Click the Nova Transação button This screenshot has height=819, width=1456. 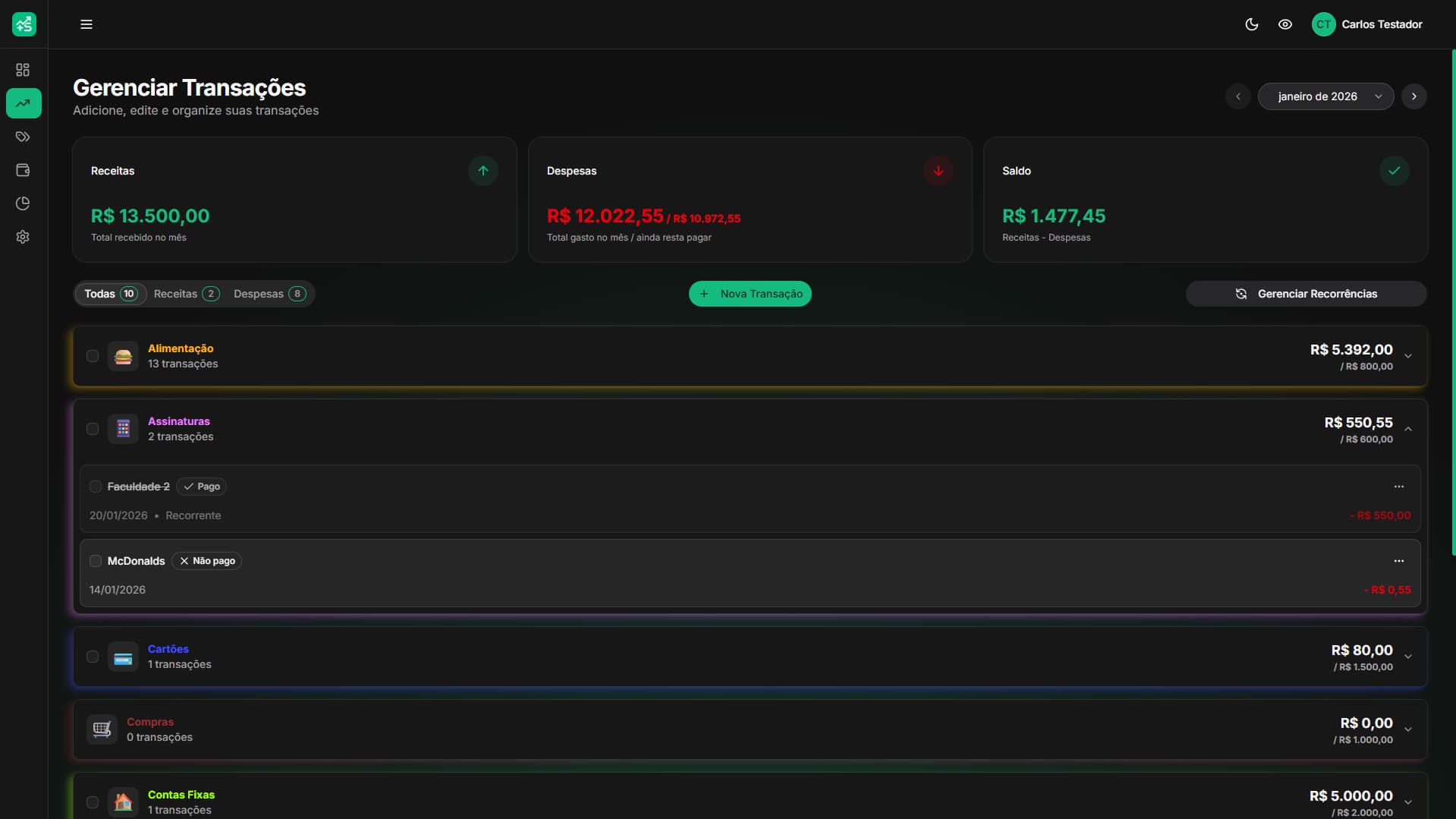(750, 293)
